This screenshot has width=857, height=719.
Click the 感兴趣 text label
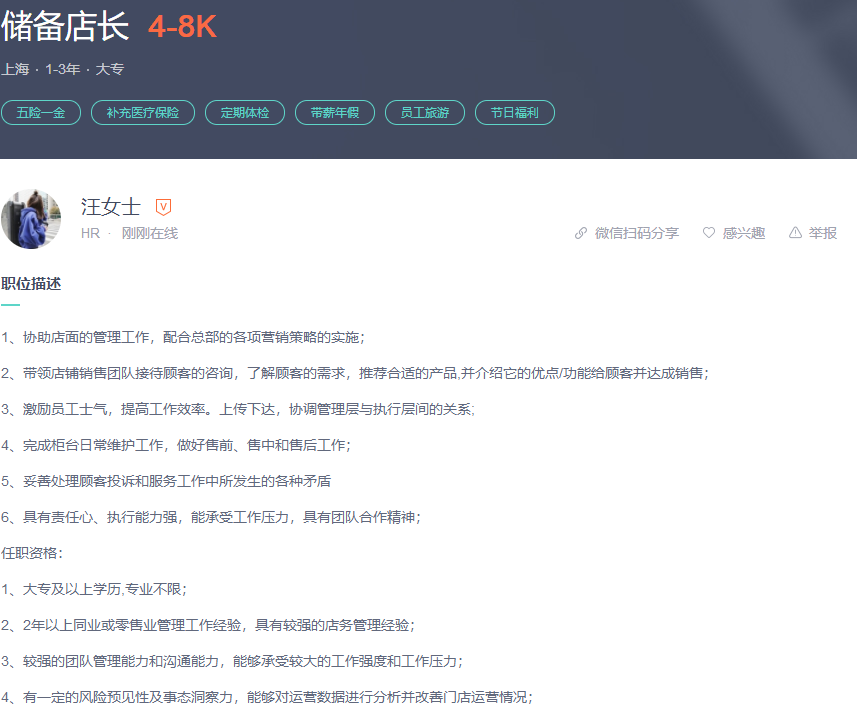pos(744,233)
